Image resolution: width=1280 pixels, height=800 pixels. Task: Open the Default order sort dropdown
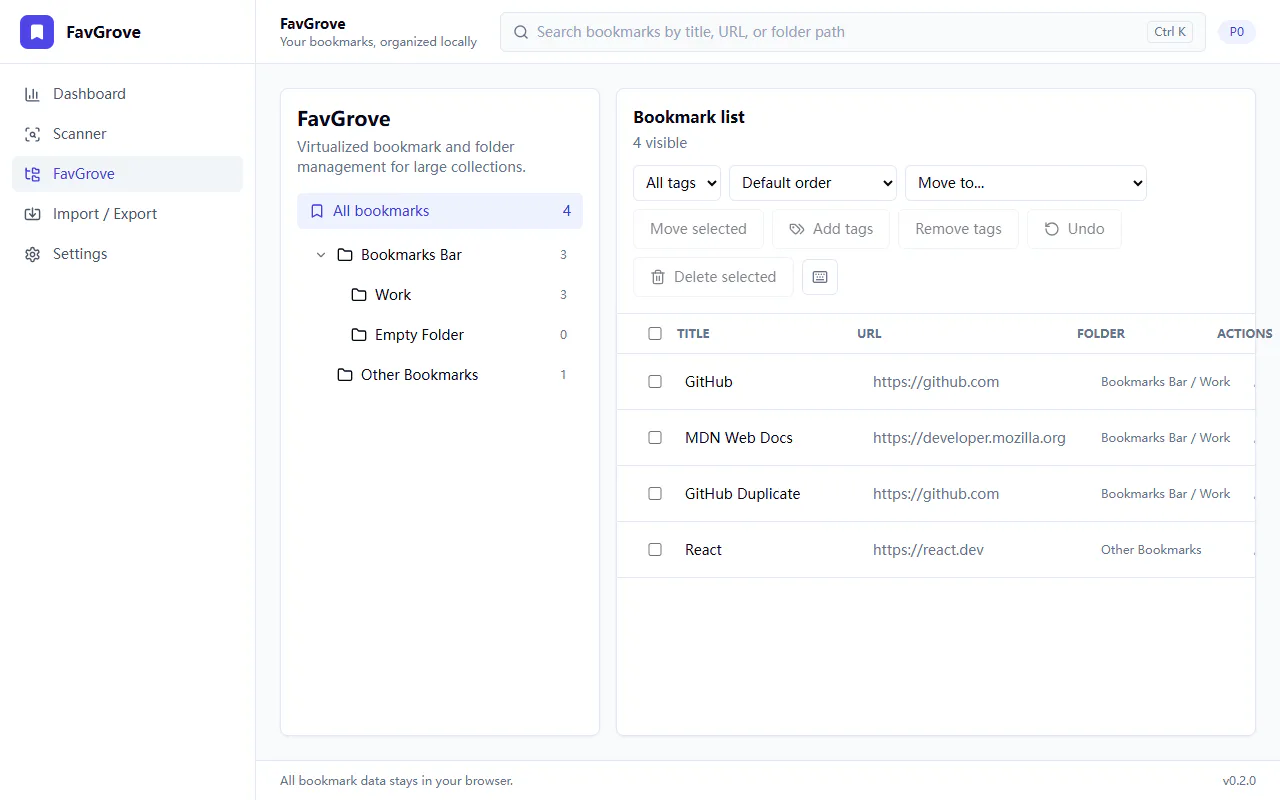(813, 183)
